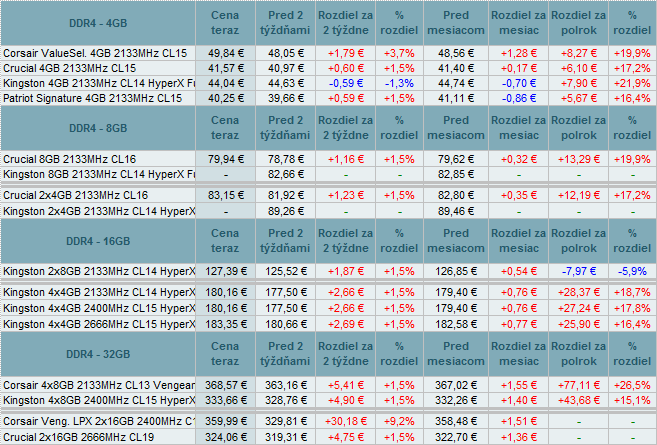Select "Crucial 4GB 2133MHz CL15" row name
The width and height of the screenshot is (657, 445).
[70, 68]
